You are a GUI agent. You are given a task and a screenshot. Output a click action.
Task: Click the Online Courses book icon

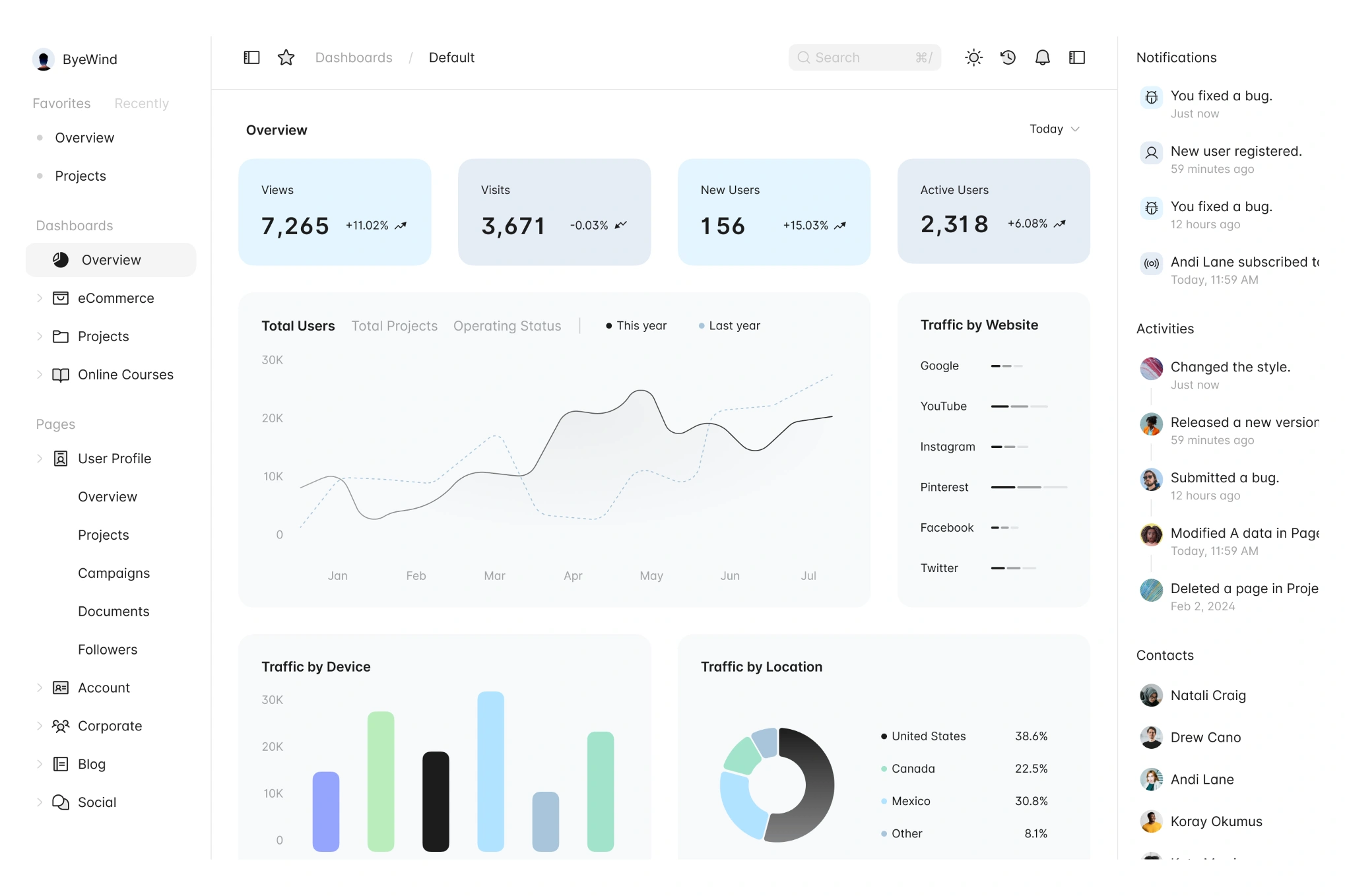click(x=61, y=375)
